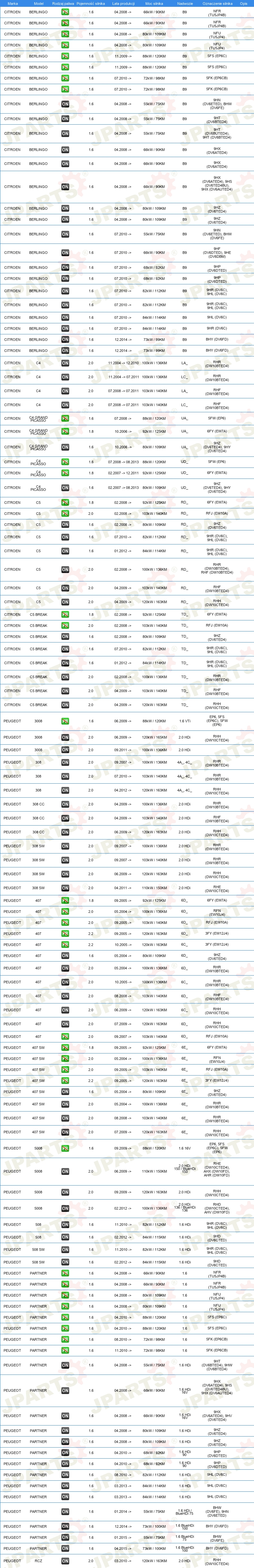Click petrol icon in PEUGEOT 5008 1.6 16V row
The image size is (254, 1568).
point(65,1149)
